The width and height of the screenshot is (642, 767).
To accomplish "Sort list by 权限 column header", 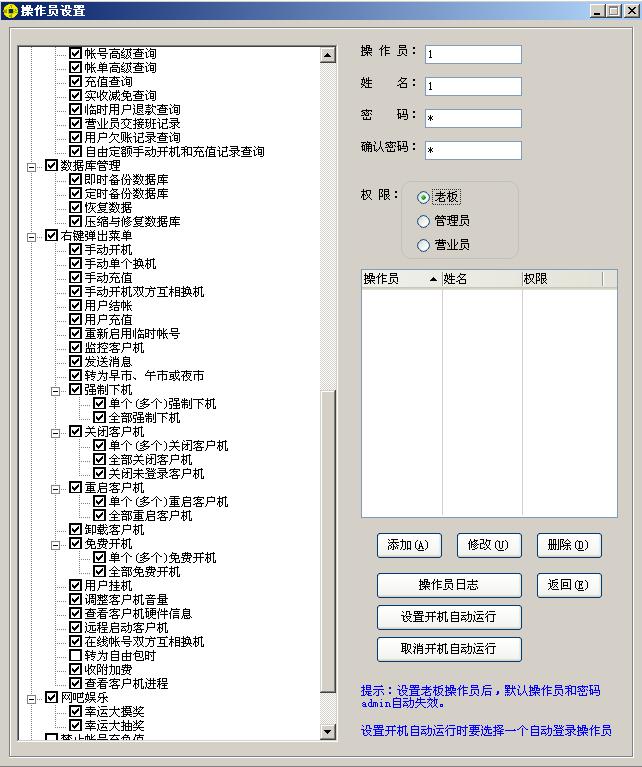I will 562,279.
